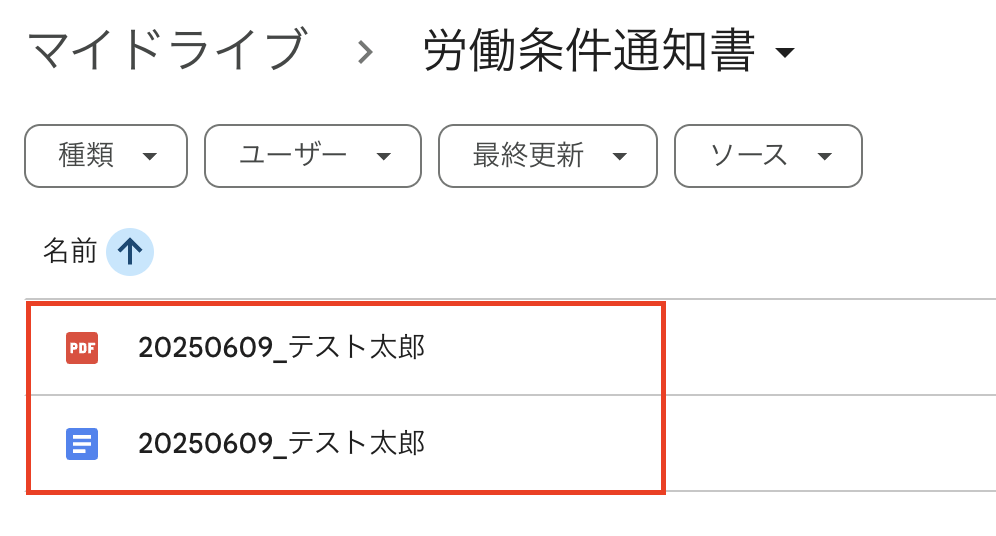Click the 名前 column header
Screen dimensions: 996x536
coord(69,251)
